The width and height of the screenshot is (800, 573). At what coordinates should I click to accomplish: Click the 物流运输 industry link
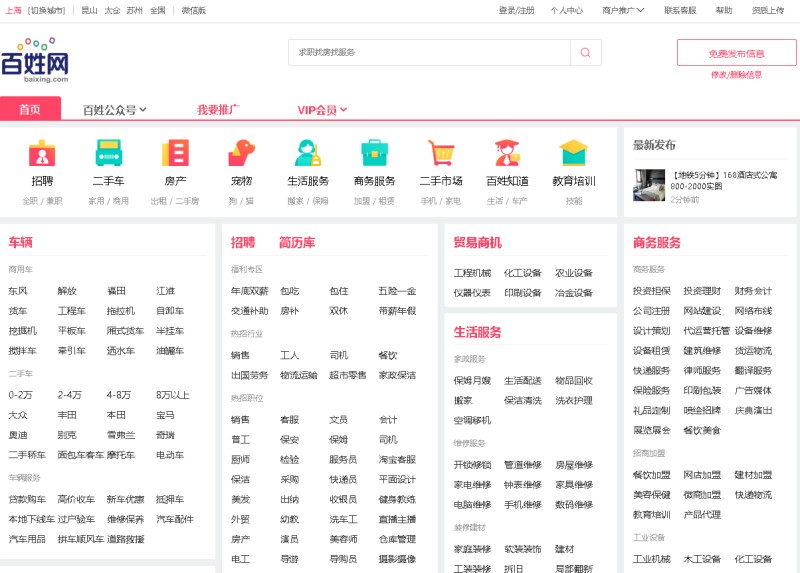(299, 375)
